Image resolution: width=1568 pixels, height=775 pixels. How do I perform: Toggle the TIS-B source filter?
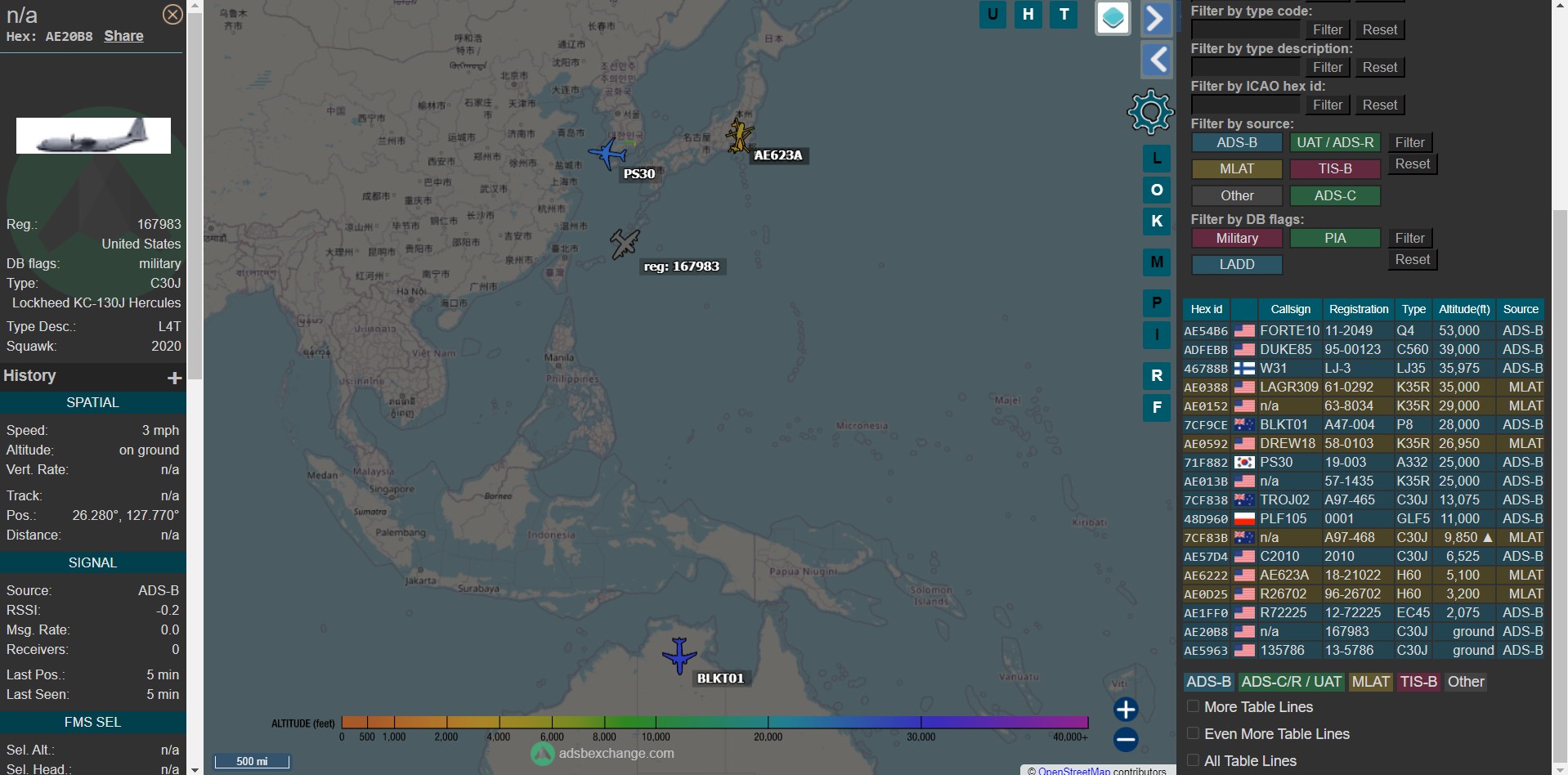[1335, 168]
